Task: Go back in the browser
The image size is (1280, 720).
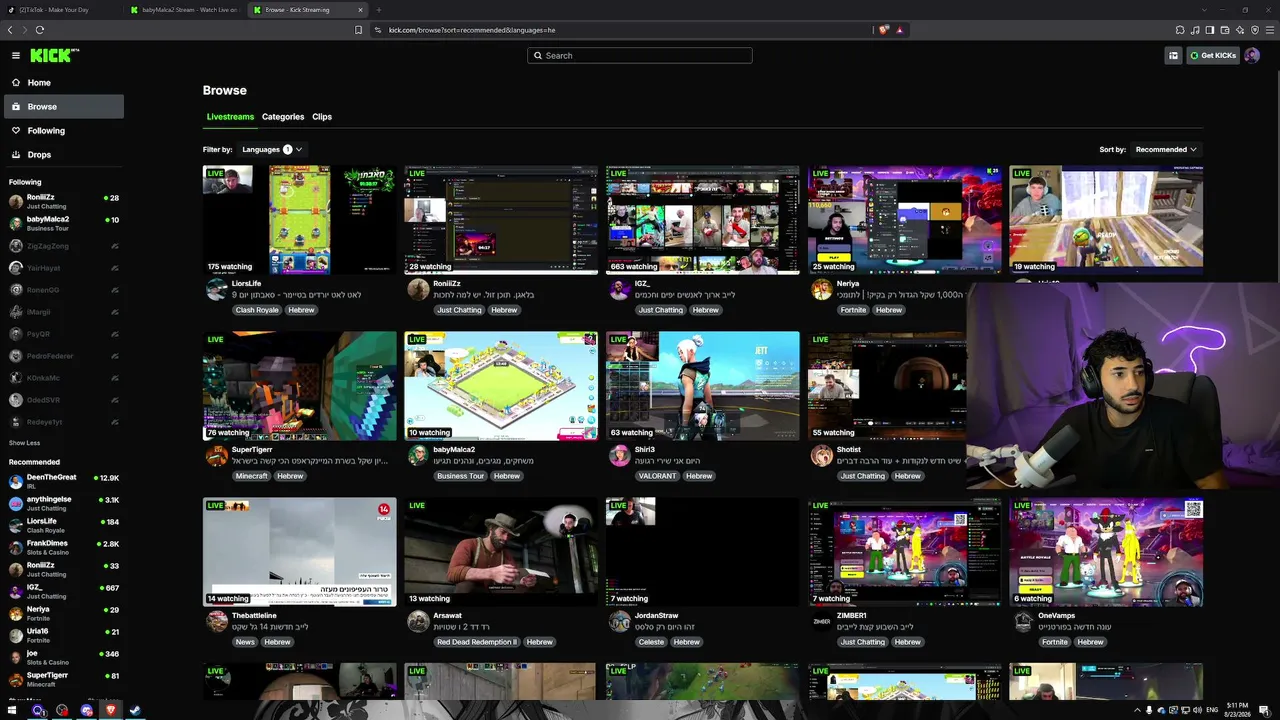Action: click(x=11, y=30)
